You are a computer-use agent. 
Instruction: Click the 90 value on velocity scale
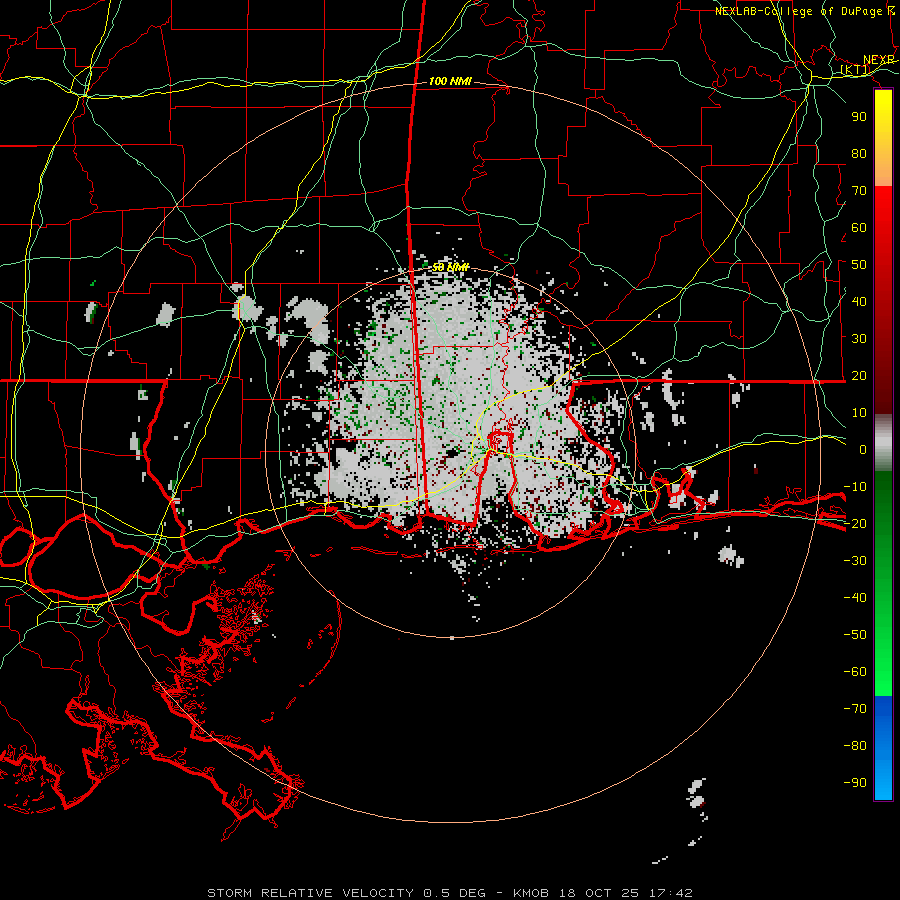pos(859,117)
